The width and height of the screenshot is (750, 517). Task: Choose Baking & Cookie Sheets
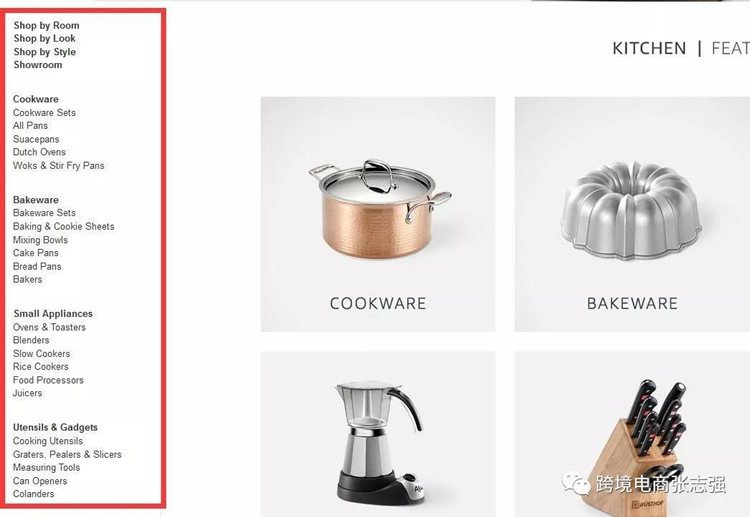coord(64,226)
